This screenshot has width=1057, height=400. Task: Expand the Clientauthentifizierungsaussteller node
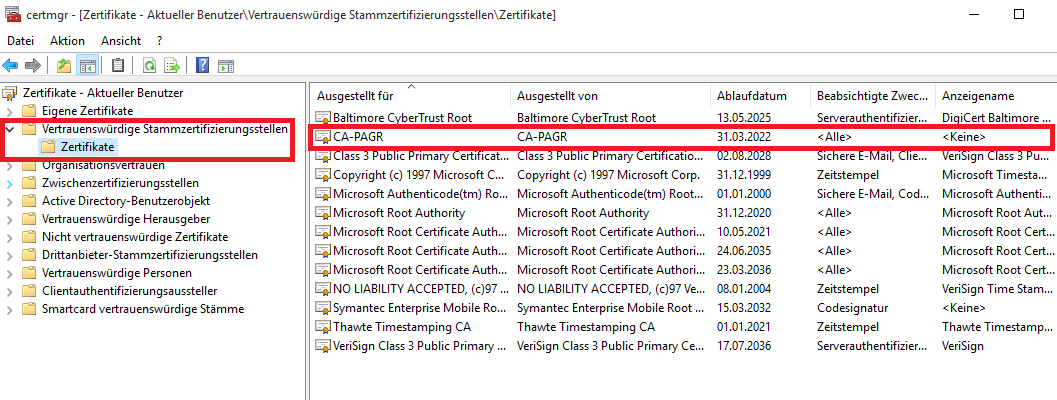(x=9, y=291)
